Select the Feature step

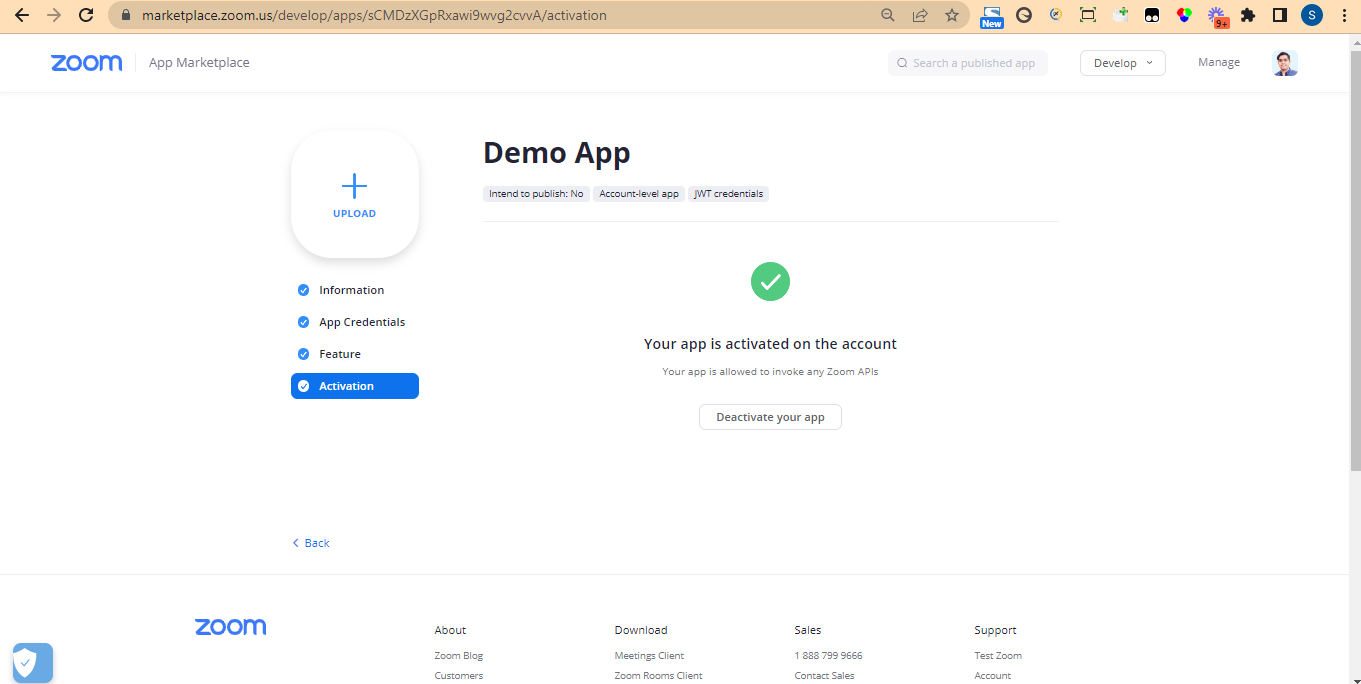pos(339,354)
